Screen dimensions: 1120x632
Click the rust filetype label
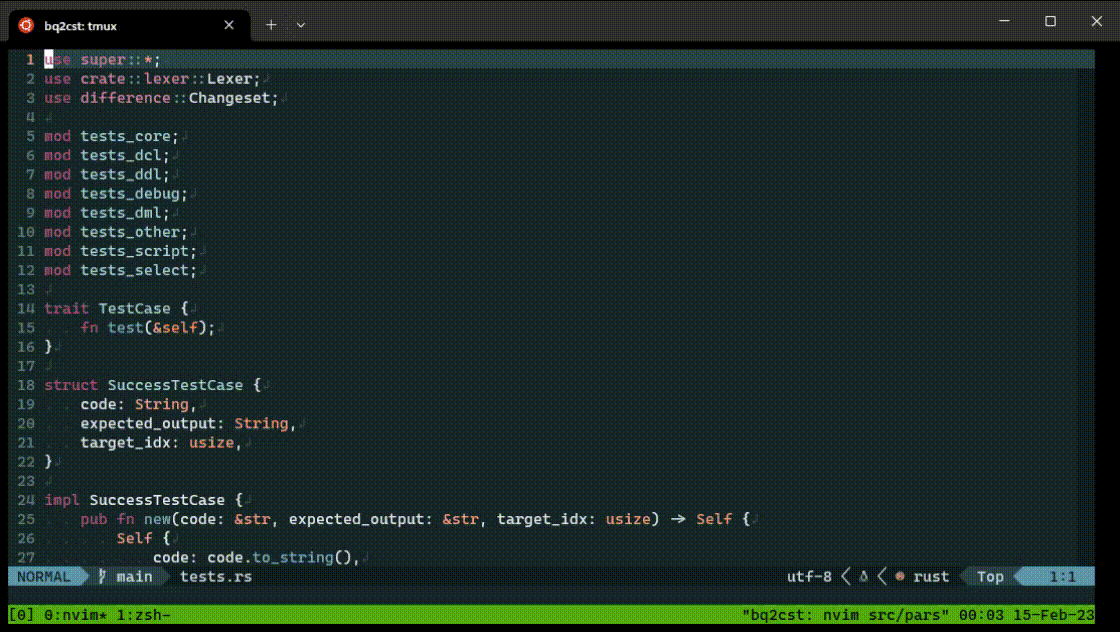coord(931,576)
